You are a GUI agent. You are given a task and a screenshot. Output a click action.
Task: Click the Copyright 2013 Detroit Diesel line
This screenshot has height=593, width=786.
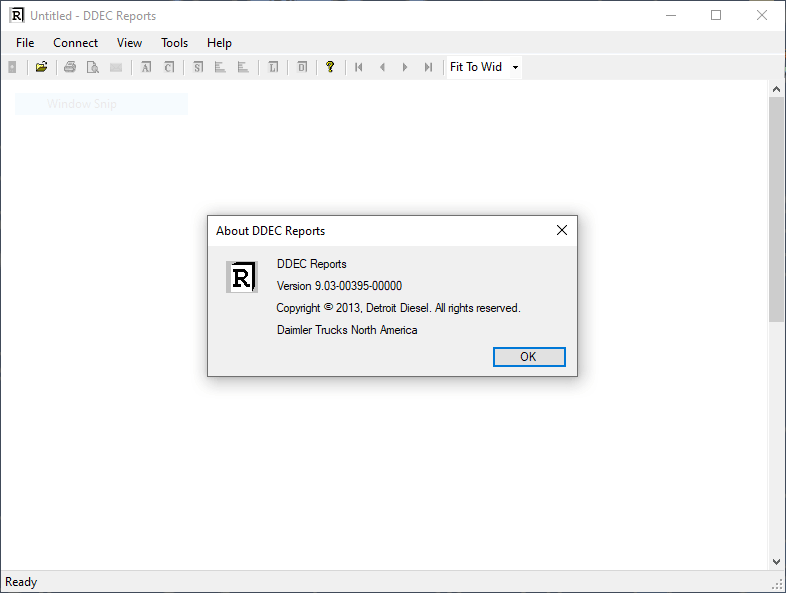pyautogui.click(x=399, y=308)
